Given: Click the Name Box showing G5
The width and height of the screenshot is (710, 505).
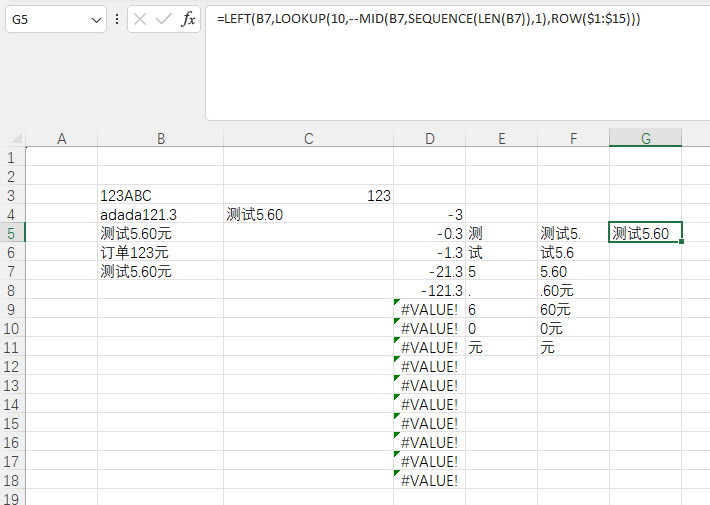Looking at the screenshot, I should click(x=56, y=19).
